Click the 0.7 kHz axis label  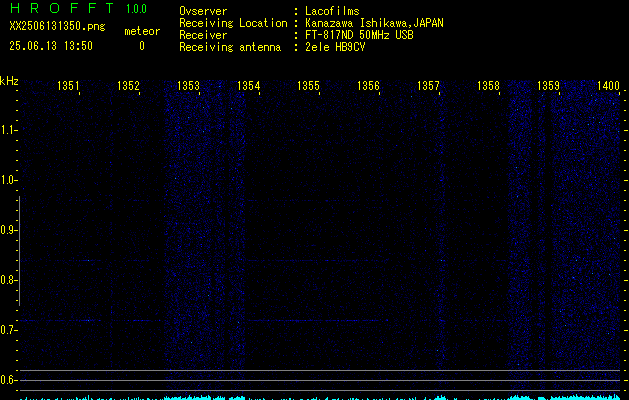7,330
